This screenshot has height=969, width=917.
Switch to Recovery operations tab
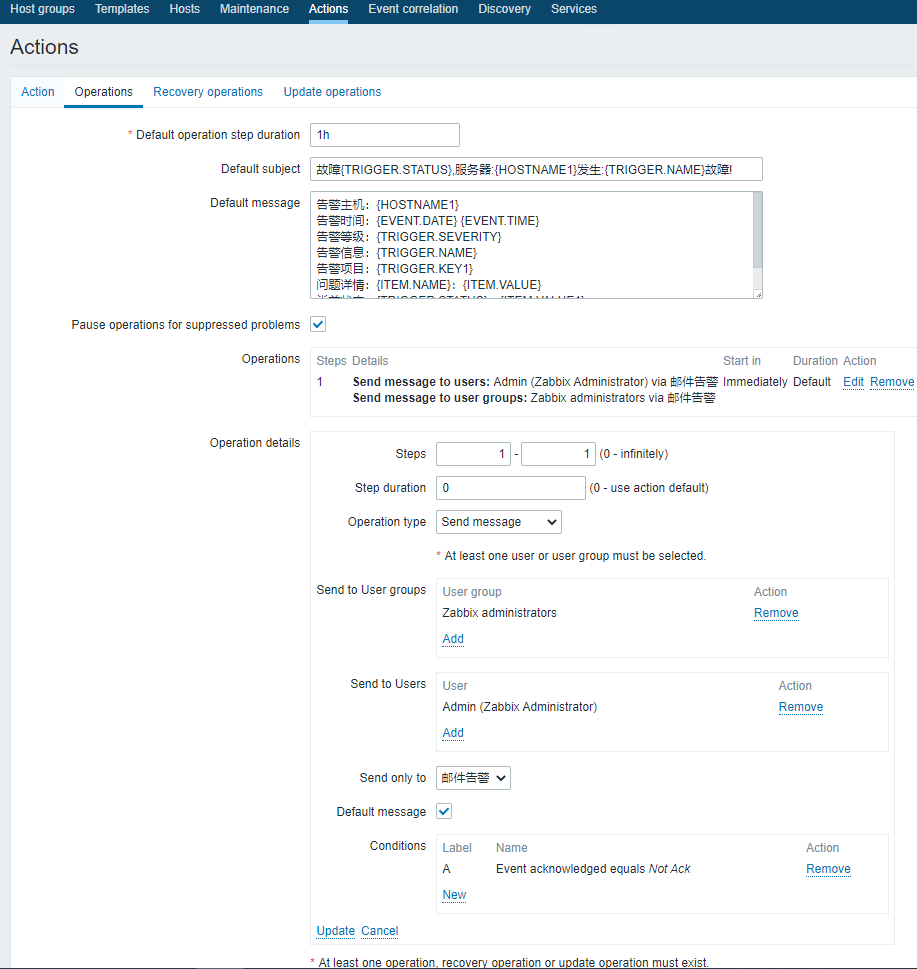point(208,92)
